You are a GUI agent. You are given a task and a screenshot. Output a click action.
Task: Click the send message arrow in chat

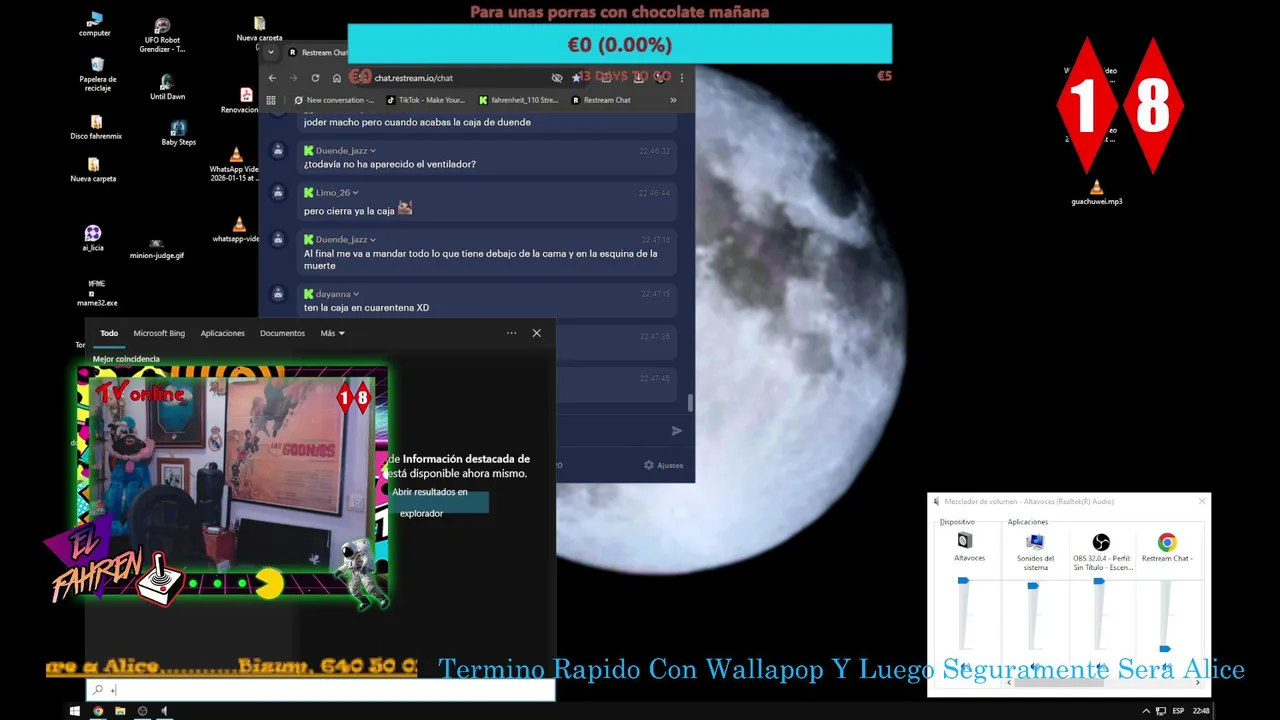(677, 431)
